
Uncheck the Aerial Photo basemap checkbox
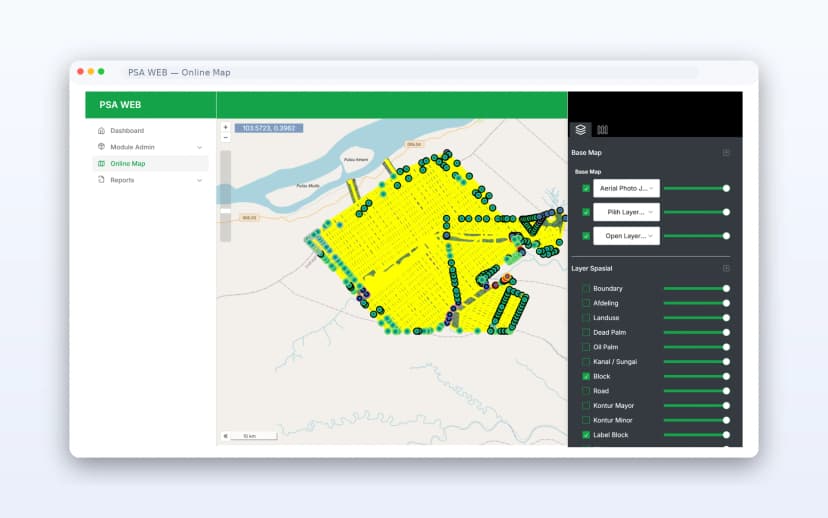(x=586, y=189)
